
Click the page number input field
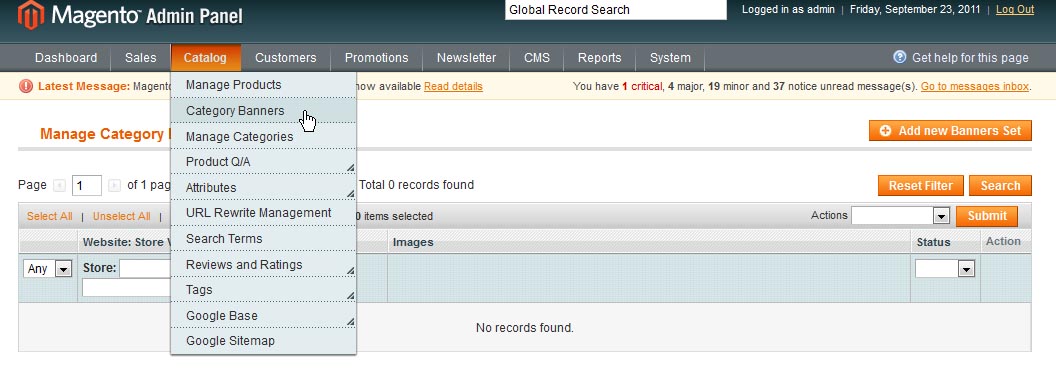tap(86, 185)
